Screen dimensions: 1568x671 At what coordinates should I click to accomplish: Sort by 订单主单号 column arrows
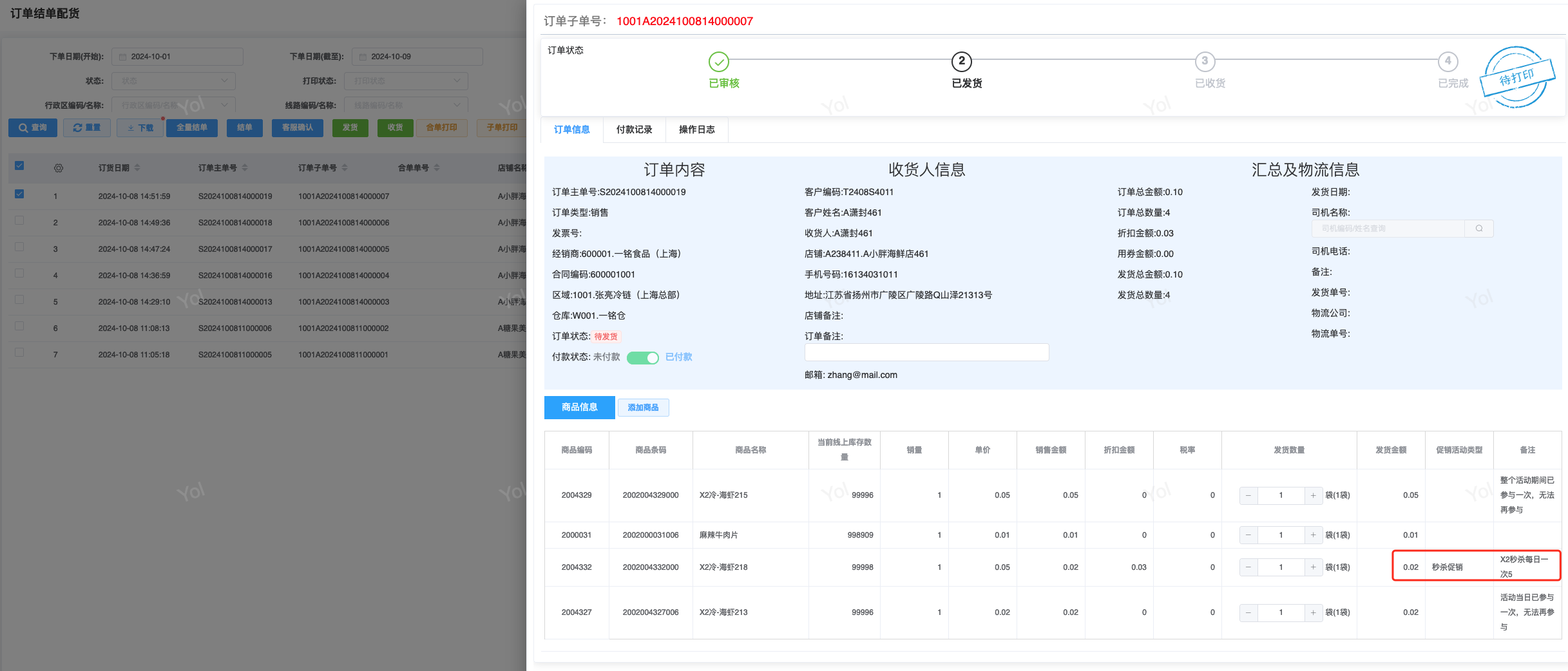click(x=245, y=168)
